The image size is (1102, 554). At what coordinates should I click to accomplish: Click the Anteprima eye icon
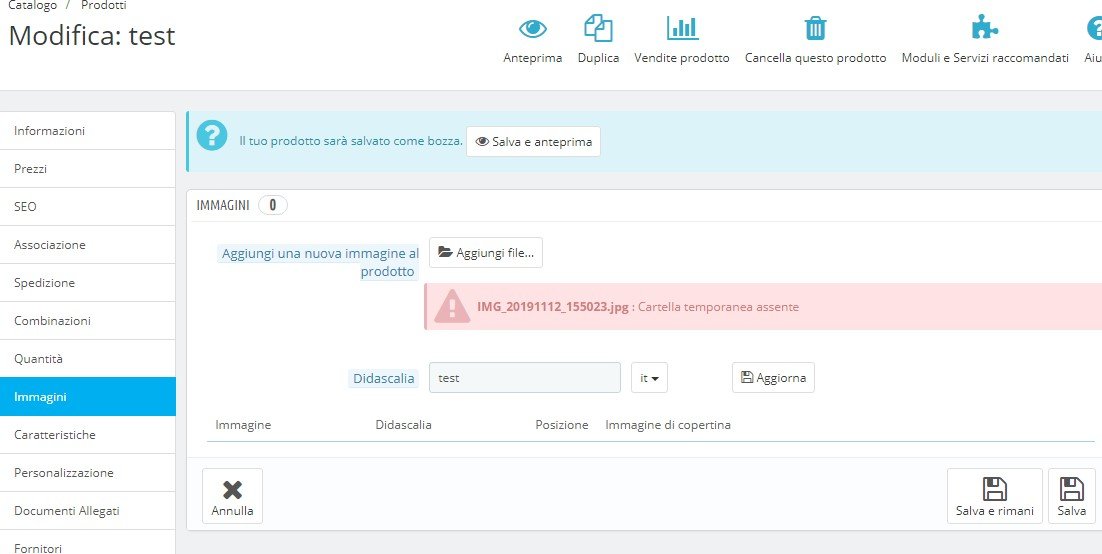click(533, 29)
